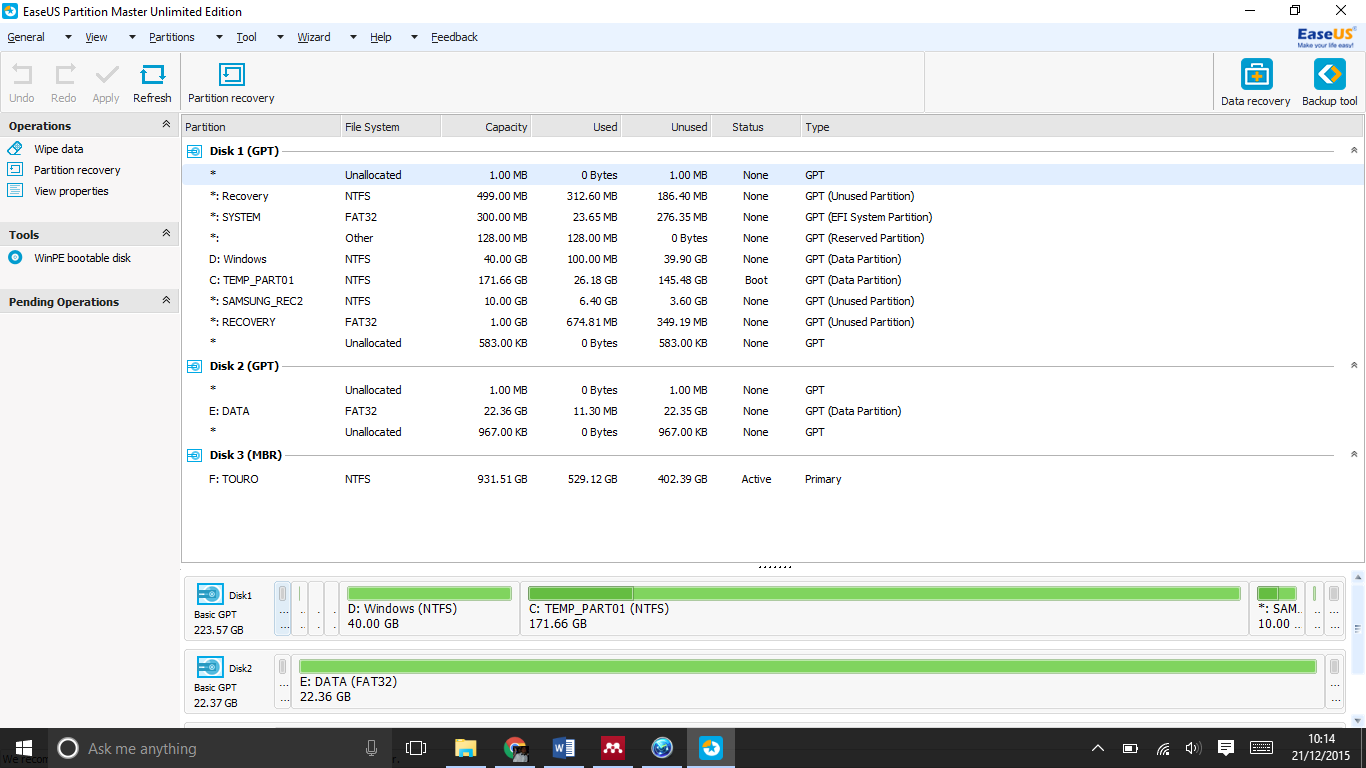This screenshot has width=1366, height=768.
Task: Show hidden system tray icons
Action: tap(1098, 748)
